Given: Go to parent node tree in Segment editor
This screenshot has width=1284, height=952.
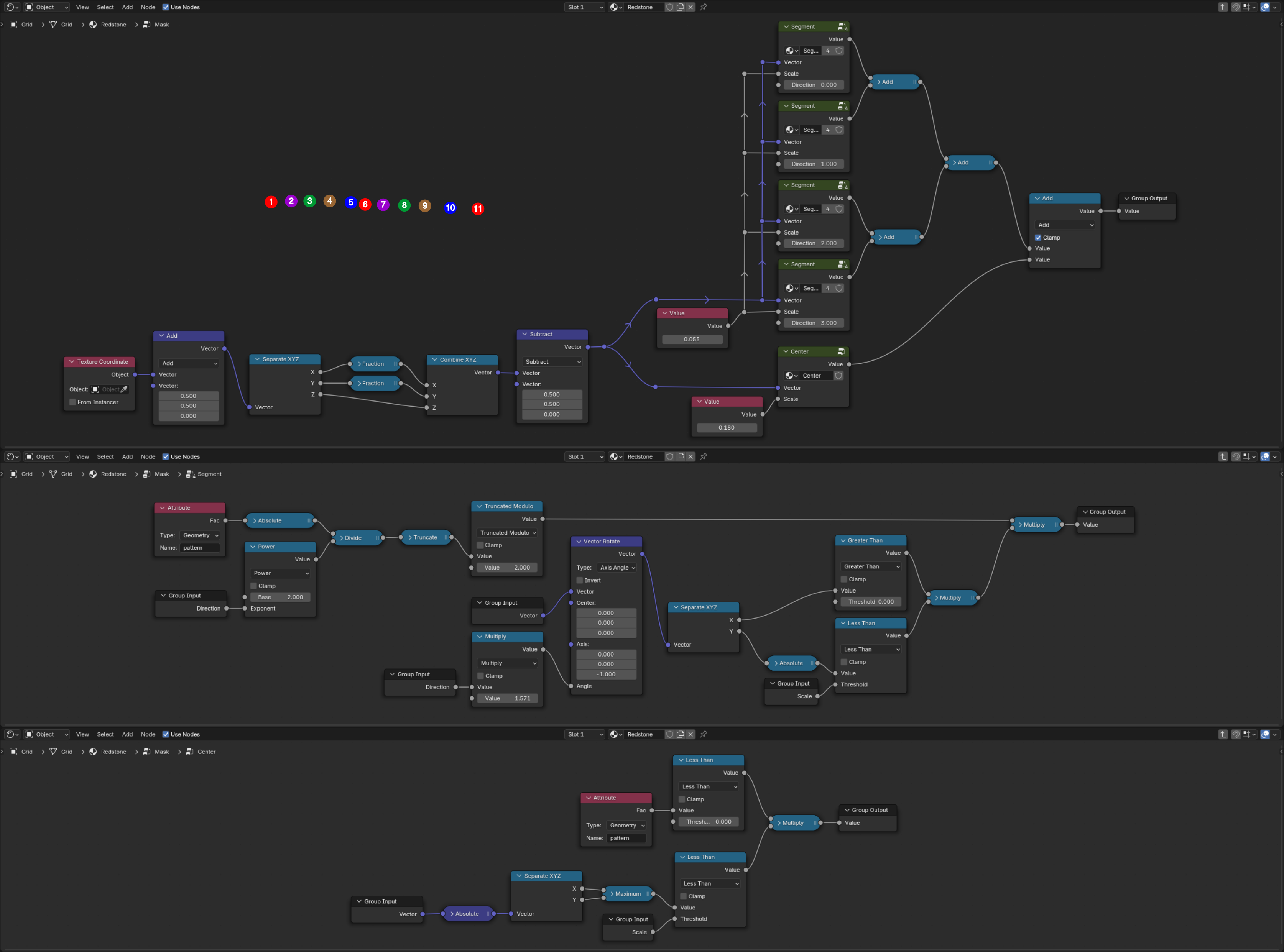Looking at the screenshot, I should tap(1223, 456).
